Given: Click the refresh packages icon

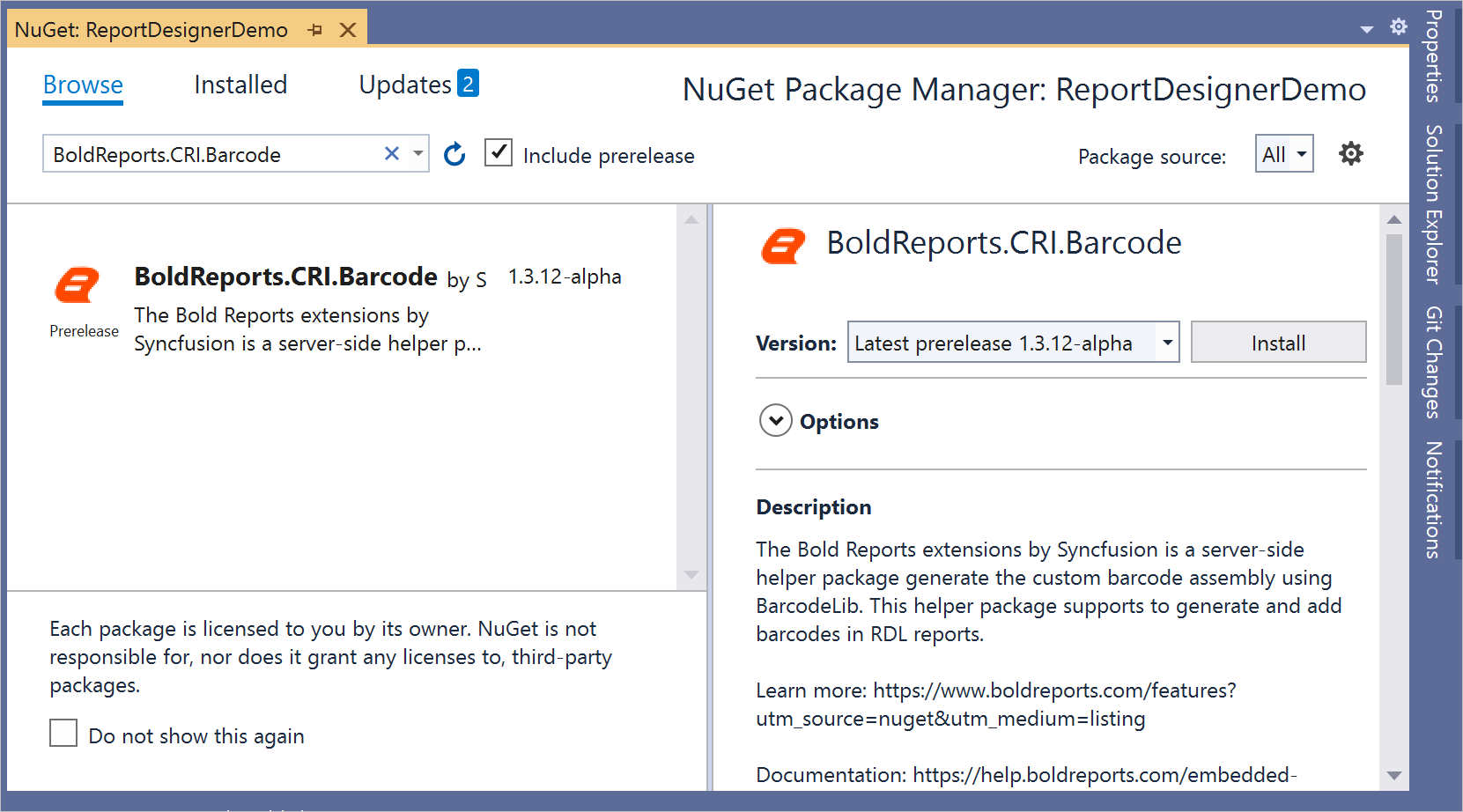Looking at the screenshot, I should [454, 154].
